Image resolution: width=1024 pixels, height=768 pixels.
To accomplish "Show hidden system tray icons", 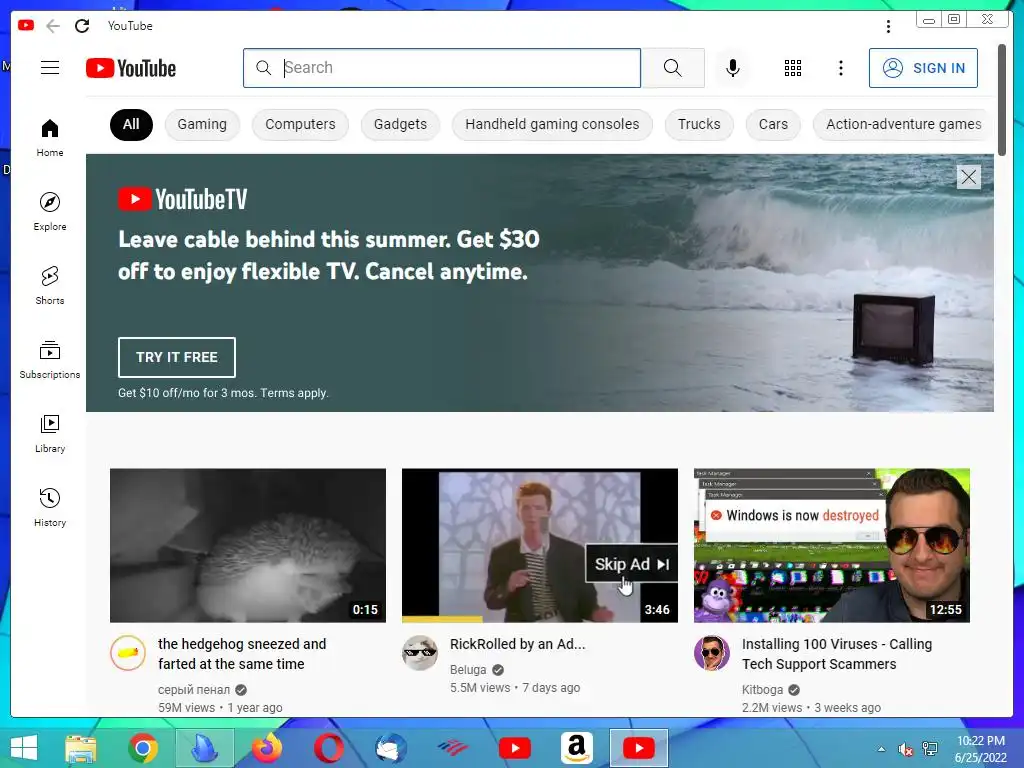I will [x=882, y=749].
